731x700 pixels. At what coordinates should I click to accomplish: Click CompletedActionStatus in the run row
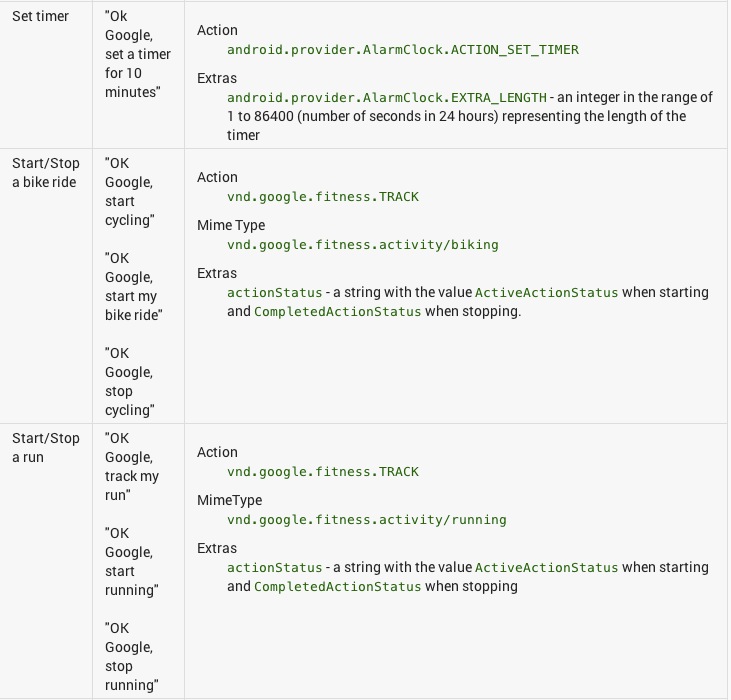pos(337,586)
